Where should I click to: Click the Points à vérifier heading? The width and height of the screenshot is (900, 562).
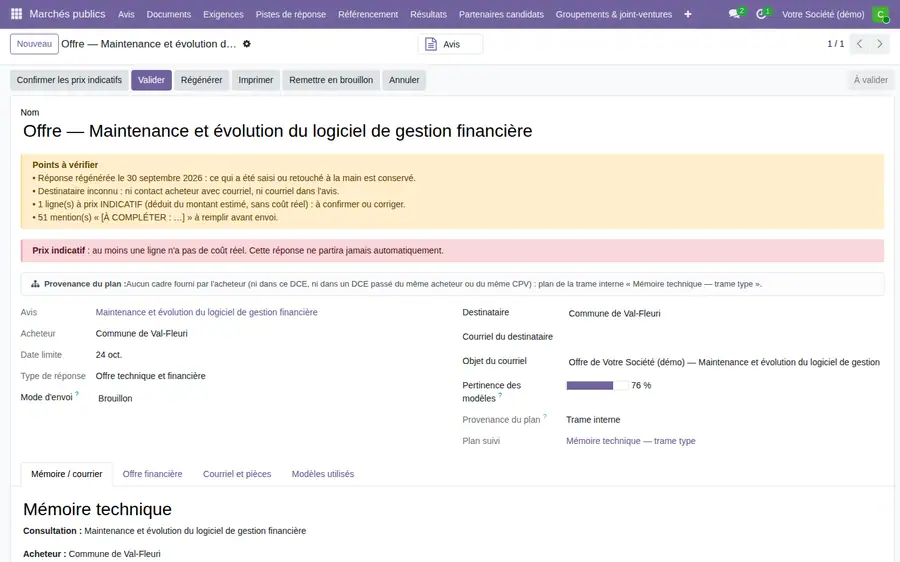(65, 165)
